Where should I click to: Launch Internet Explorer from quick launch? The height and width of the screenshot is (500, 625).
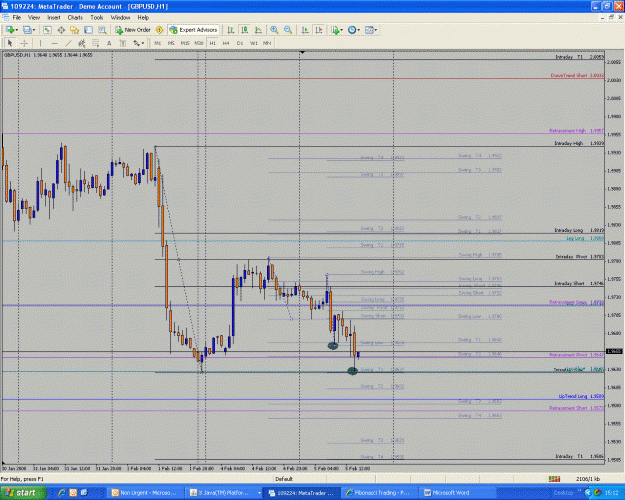(62, 493)
